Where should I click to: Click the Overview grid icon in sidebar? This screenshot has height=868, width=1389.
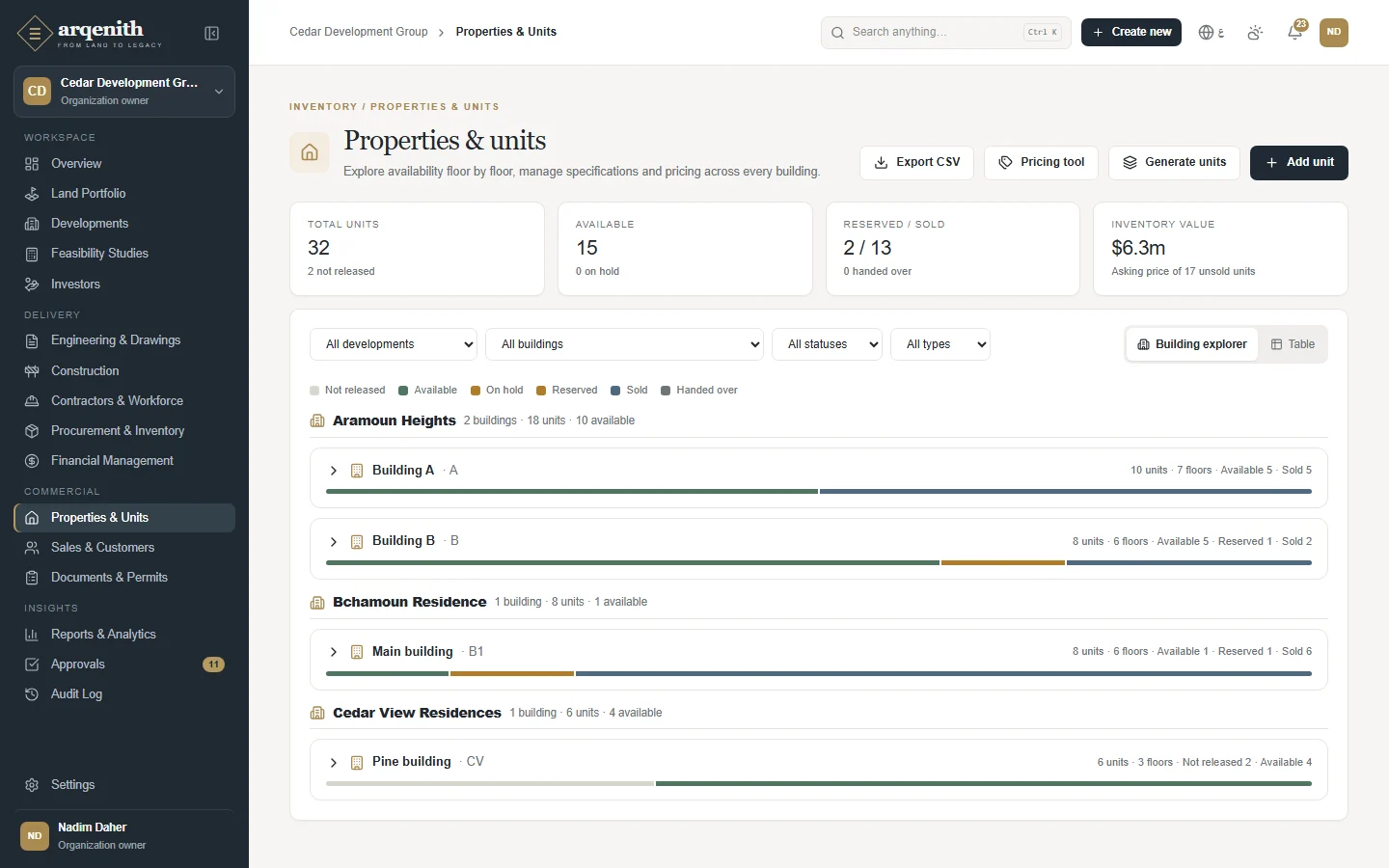[x=32, y=164]
